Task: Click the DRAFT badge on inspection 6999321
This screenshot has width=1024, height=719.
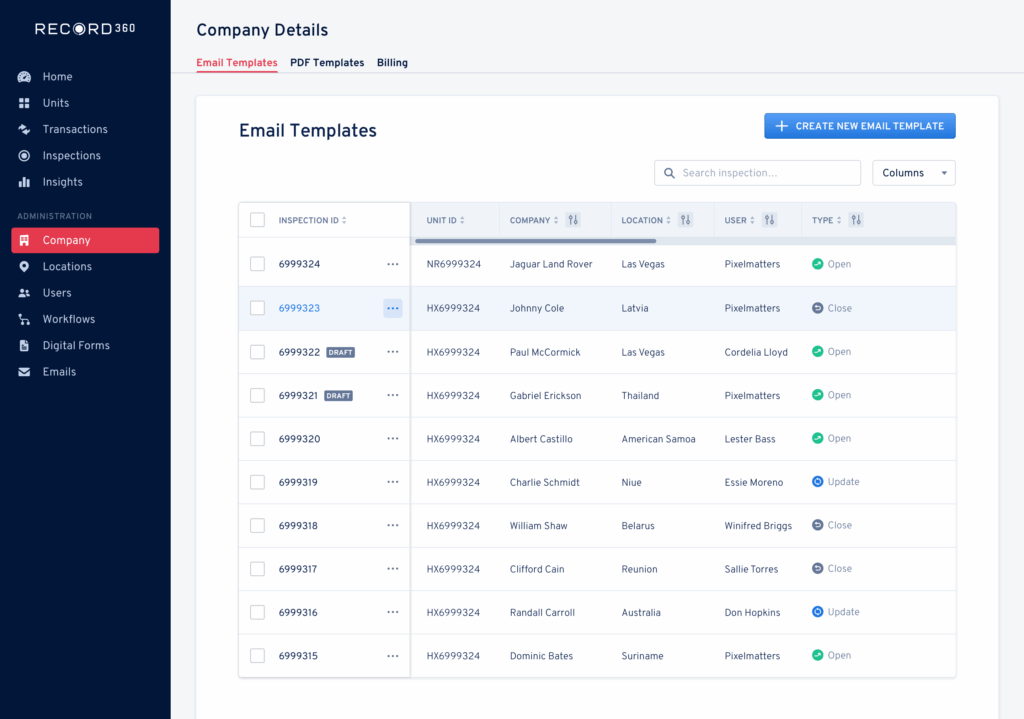Action: tap(338, 396)
